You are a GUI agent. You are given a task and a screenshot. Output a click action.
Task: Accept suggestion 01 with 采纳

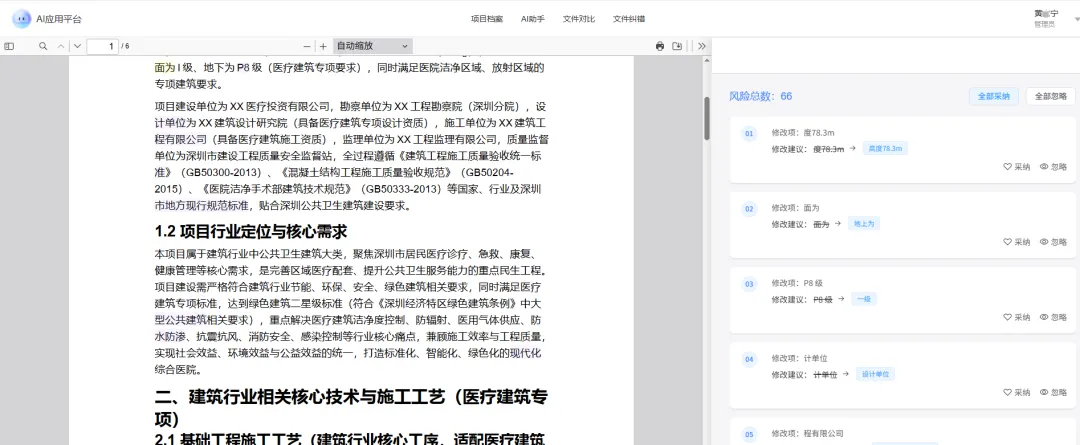1017,167
